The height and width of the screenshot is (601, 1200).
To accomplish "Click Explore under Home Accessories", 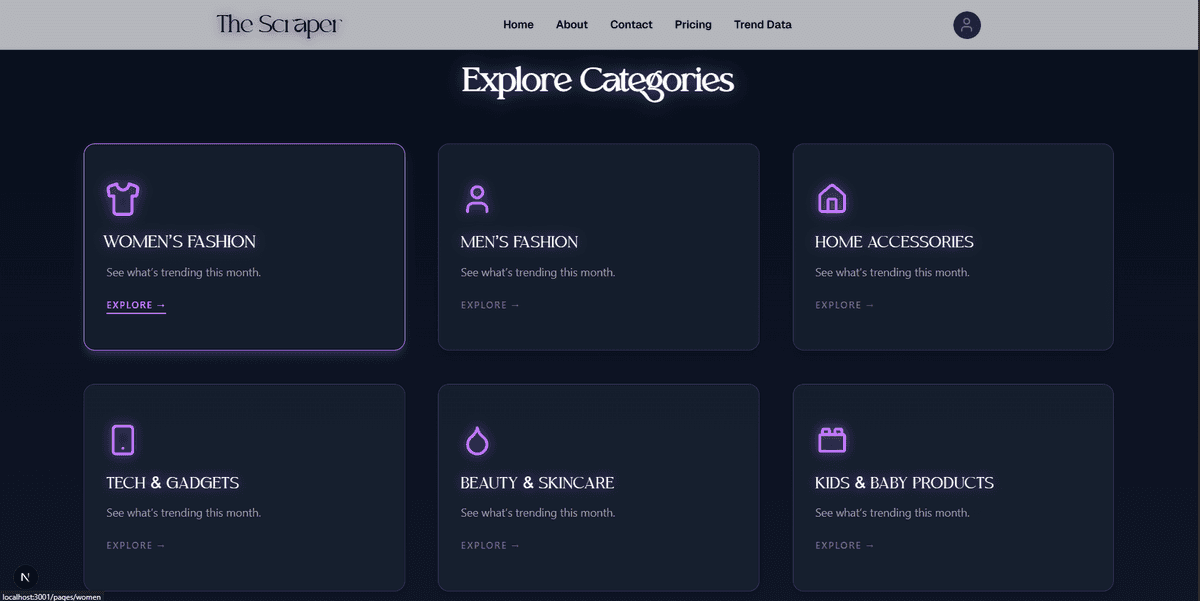I will (x=844, y=304).
